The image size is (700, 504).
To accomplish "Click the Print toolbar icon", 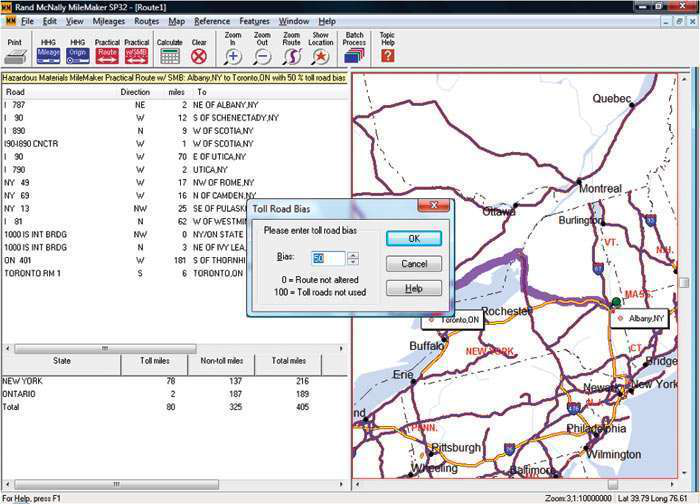I will tap(16, 50).
